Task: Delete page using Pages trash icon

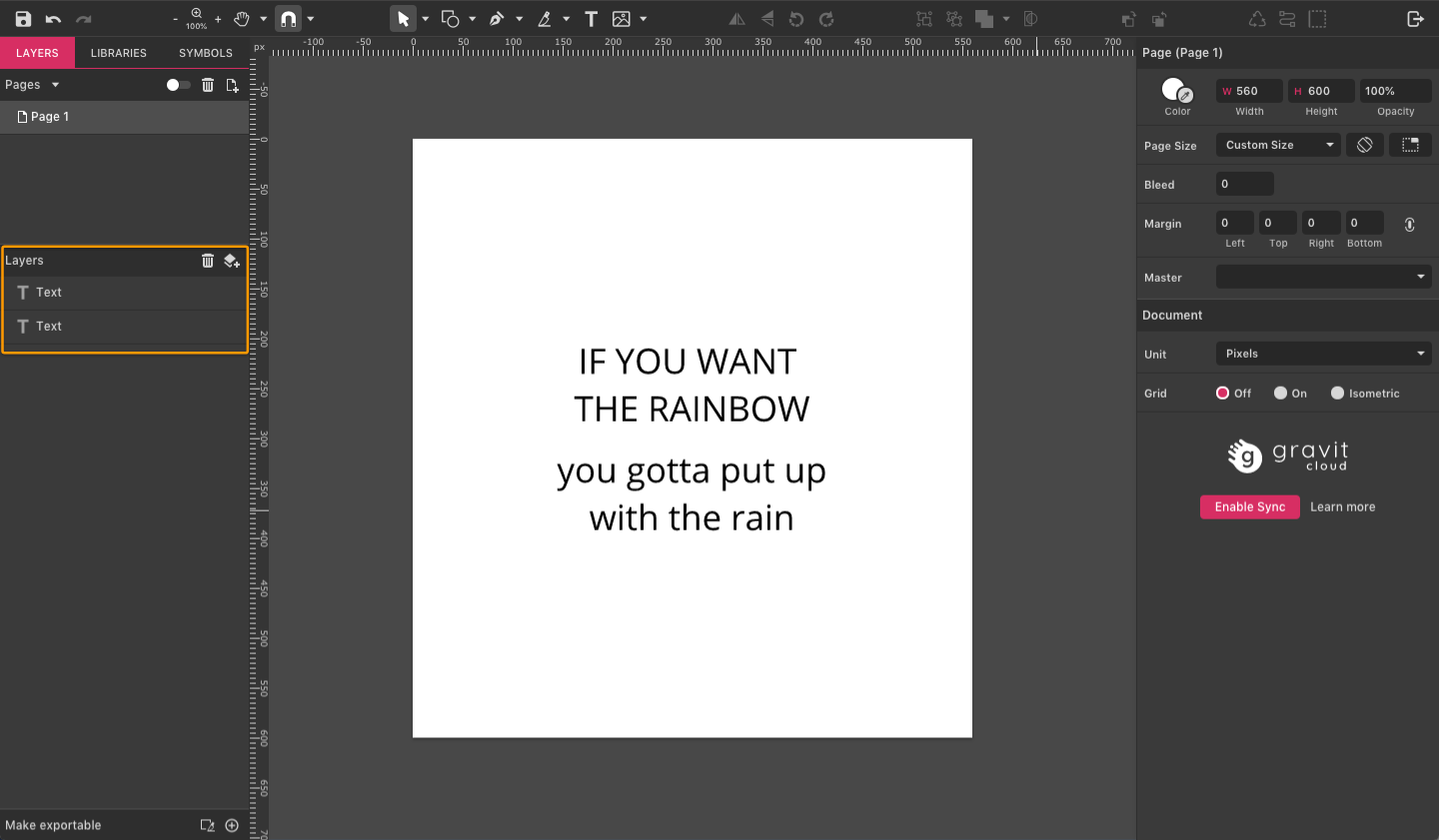Action: tap(208, 85)
